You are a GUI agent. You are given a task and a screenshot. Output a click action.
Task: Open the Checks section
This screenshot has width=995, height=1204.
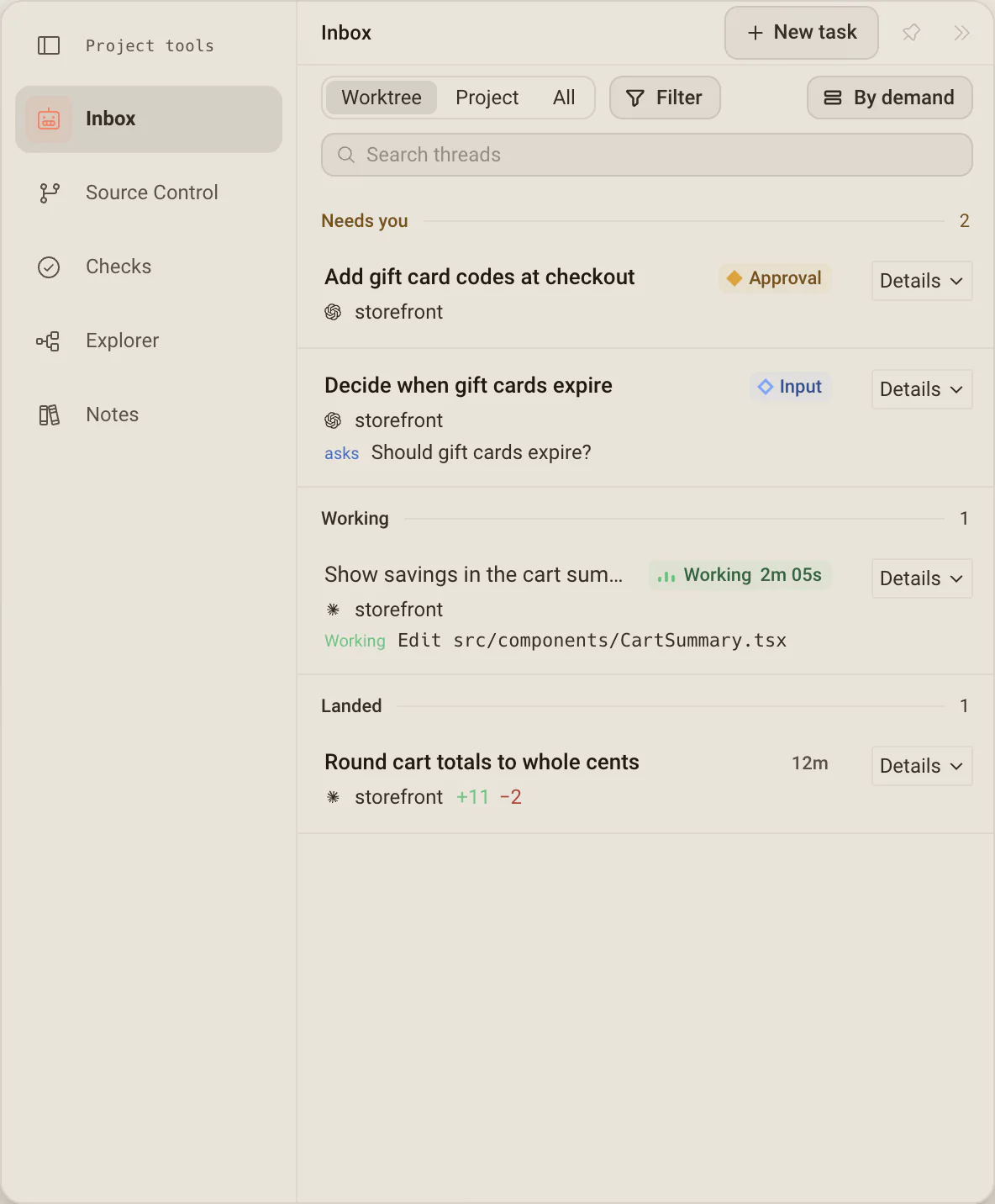(x=149, y=267)
